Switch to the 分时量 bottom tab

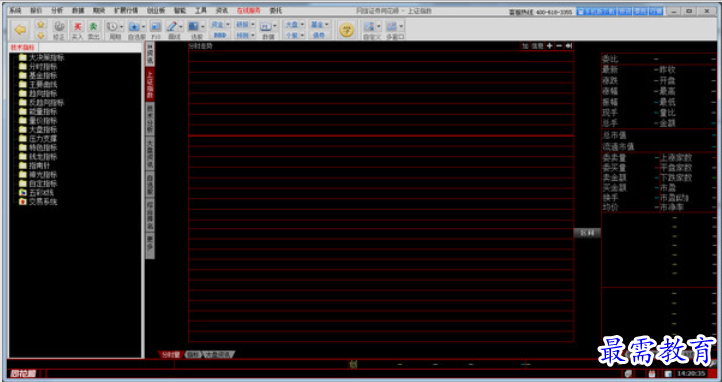click(x=170, y=354)
